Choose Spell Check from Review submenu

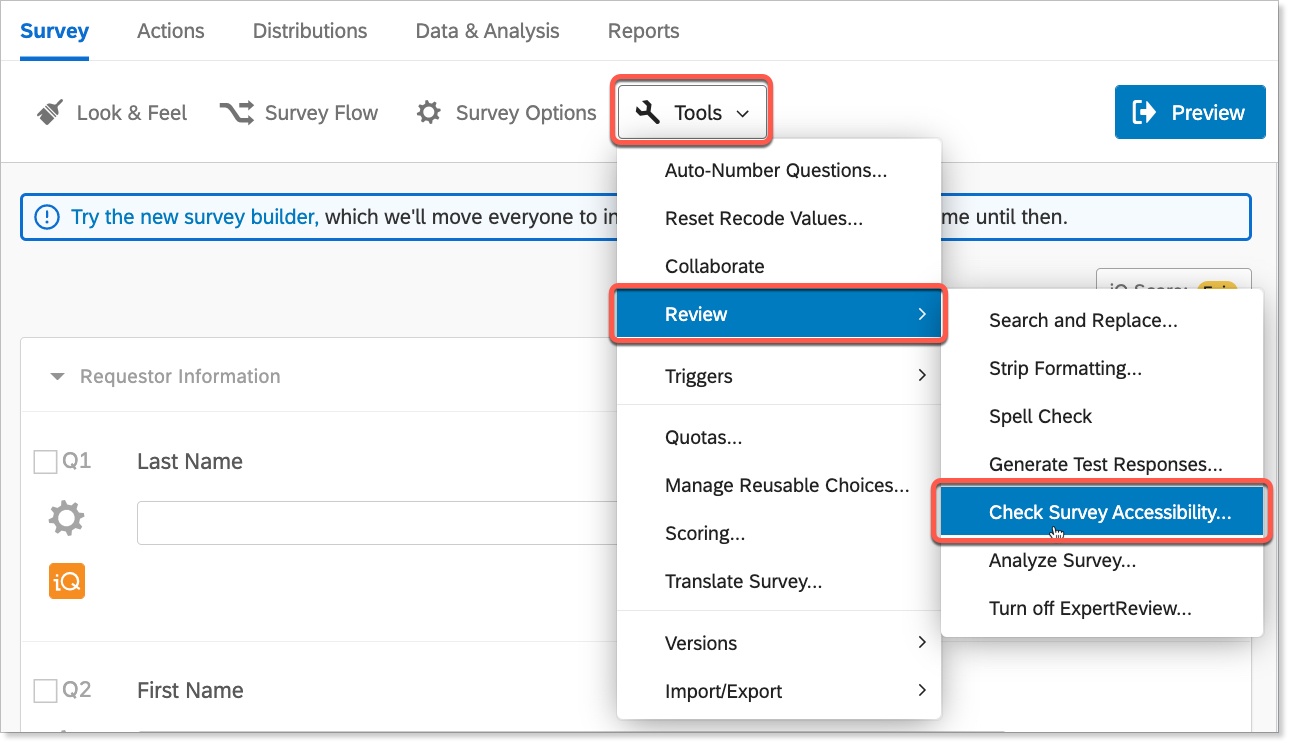click(x=1040, y=416)
